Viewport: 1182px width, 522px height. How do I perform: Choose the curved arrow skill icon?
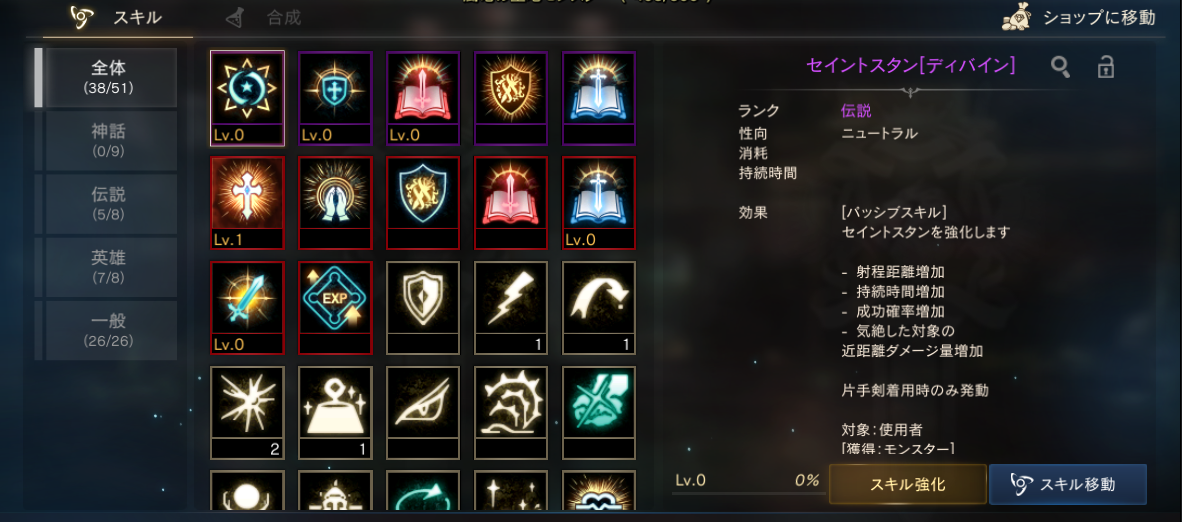pos(599,308)
